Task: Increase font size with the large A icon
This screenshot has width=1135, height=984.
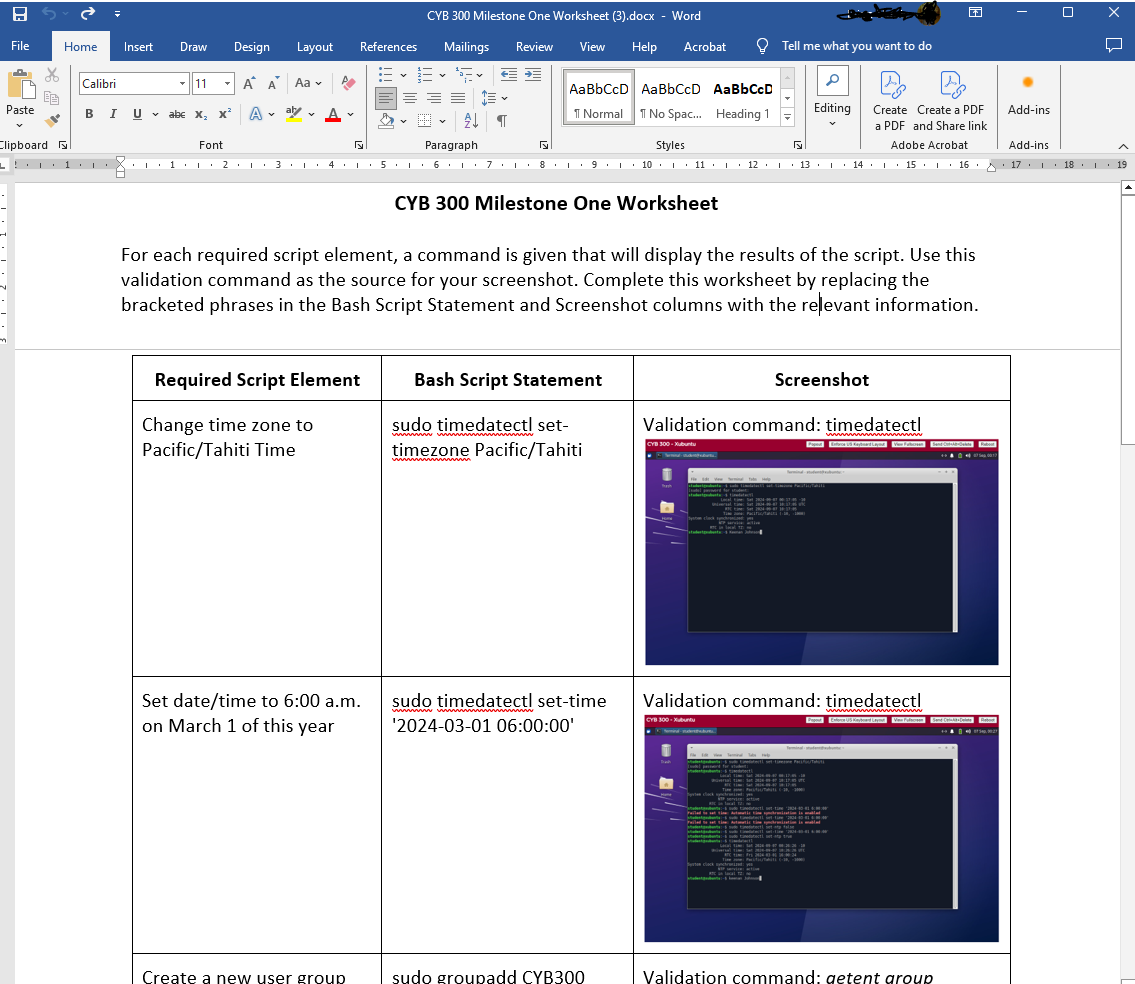Action: coord(249,83)
